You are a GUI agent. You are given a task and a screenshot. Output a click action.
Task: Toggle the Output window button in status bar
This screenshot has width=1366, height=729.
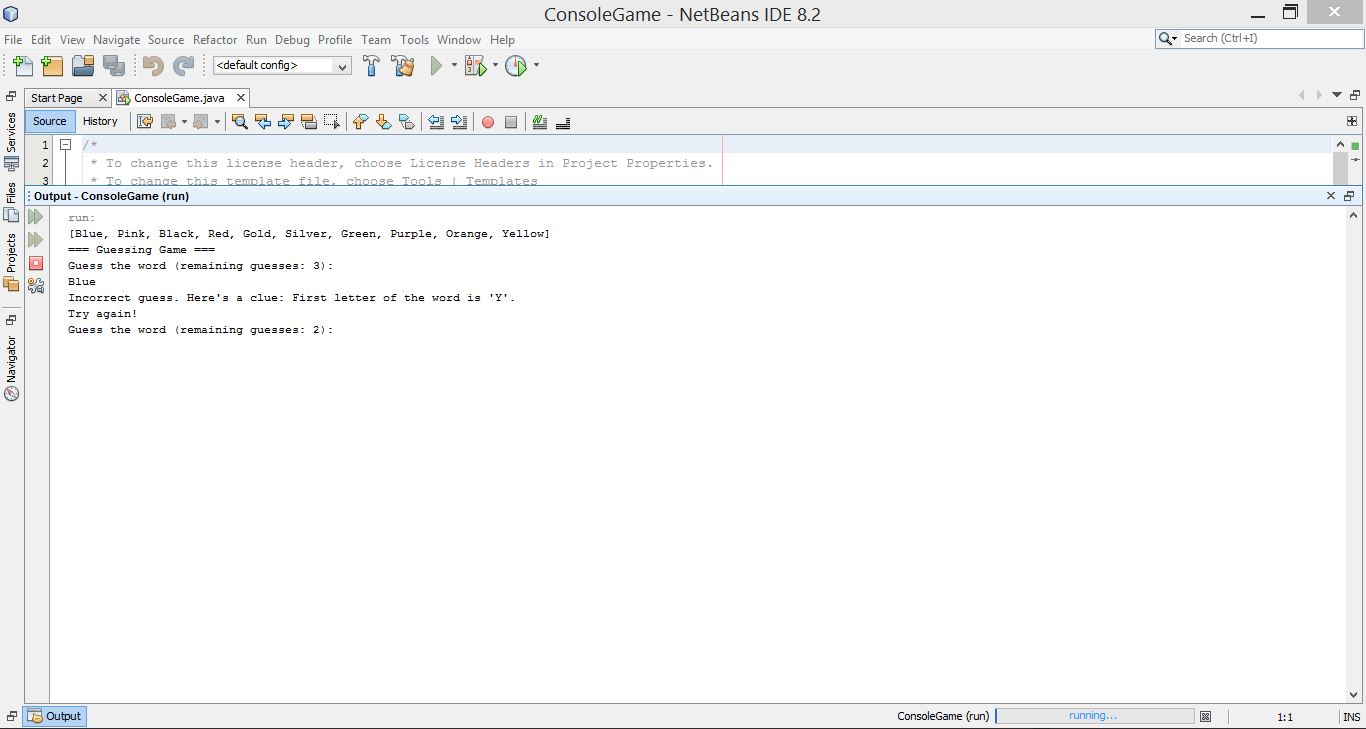56,716
